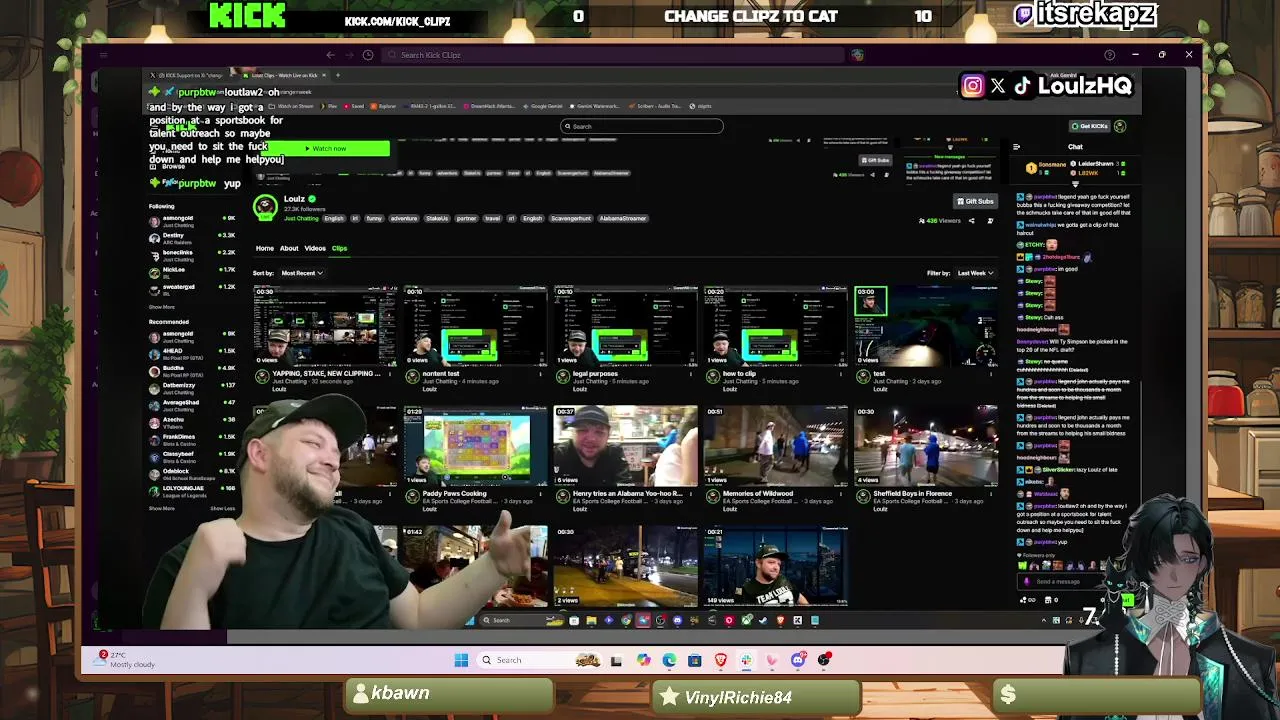Expand the Filter by Last Week dropdown
1280x720 pixels.
click(x=975, y=273)
